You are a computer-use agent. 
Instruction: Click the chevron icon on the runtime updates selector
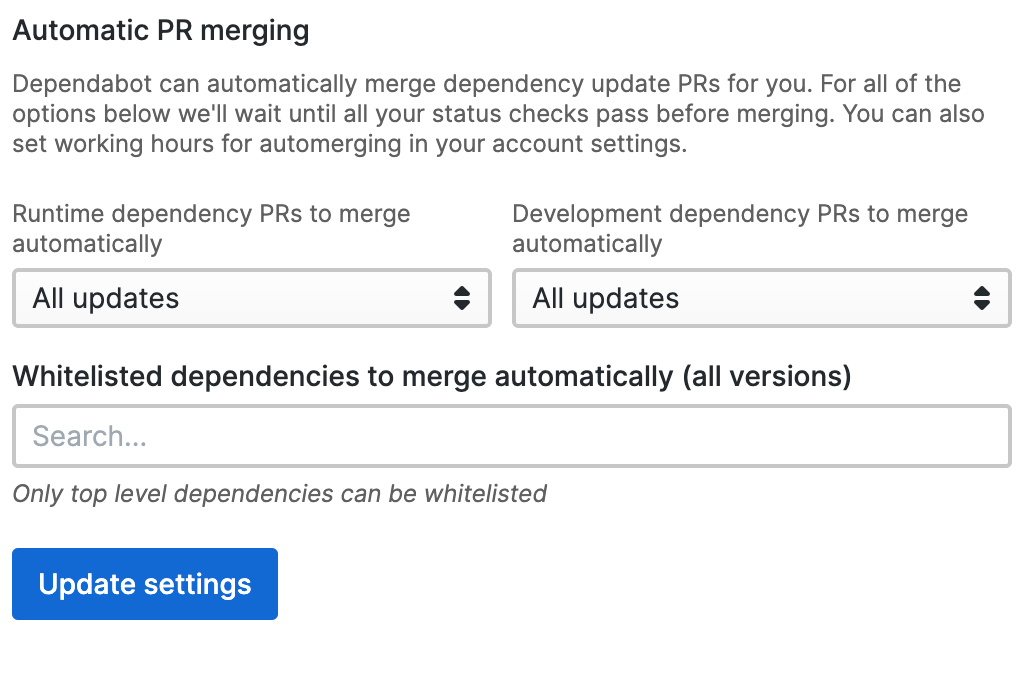464,298
